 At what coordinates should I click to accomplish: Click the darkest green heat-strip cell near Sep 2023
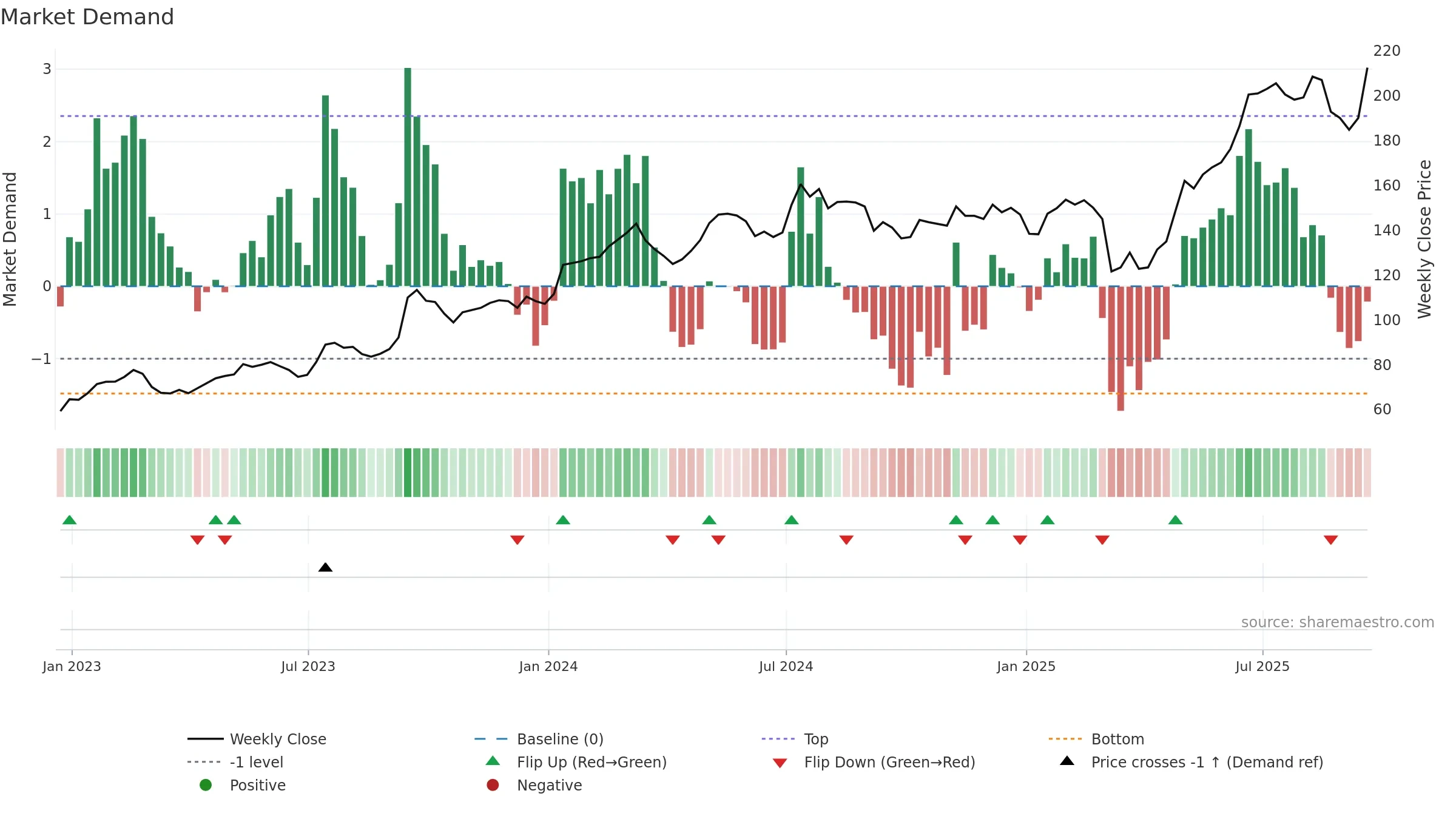[x=408, y=473]
